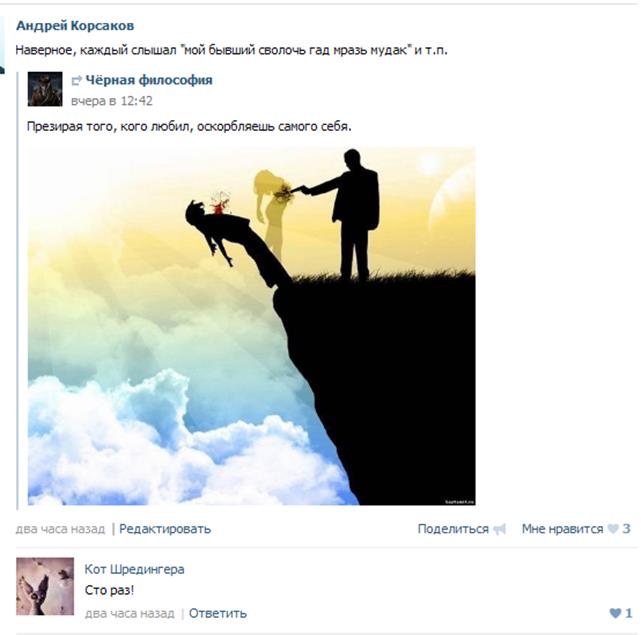Image resolution: width=641 pixels, height=635 pixels.
Task: Click the repost arrow icon beside Чёрная философия
Action: coord(76,81)
